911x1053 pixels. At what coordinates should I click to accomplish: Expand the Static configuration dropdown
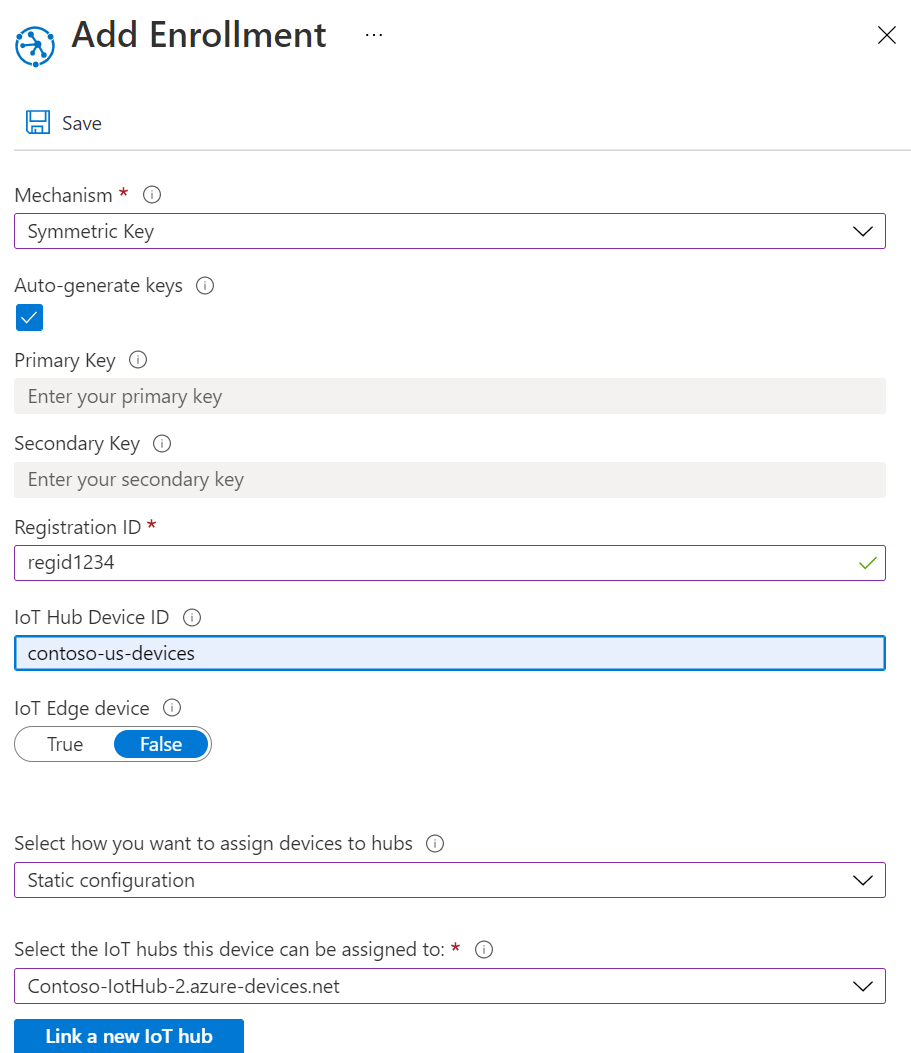(x=449, y=880)
